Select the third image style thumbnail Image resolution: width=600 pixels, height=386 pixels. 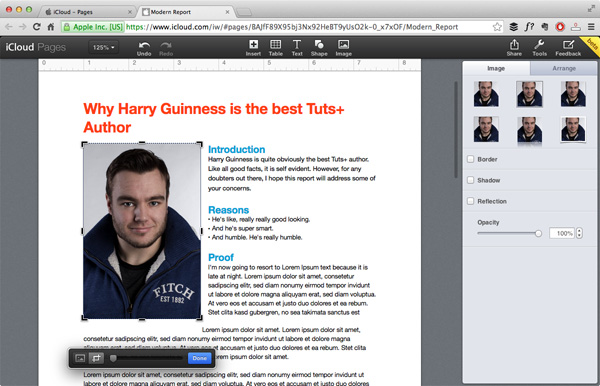(x=573, y=94)
